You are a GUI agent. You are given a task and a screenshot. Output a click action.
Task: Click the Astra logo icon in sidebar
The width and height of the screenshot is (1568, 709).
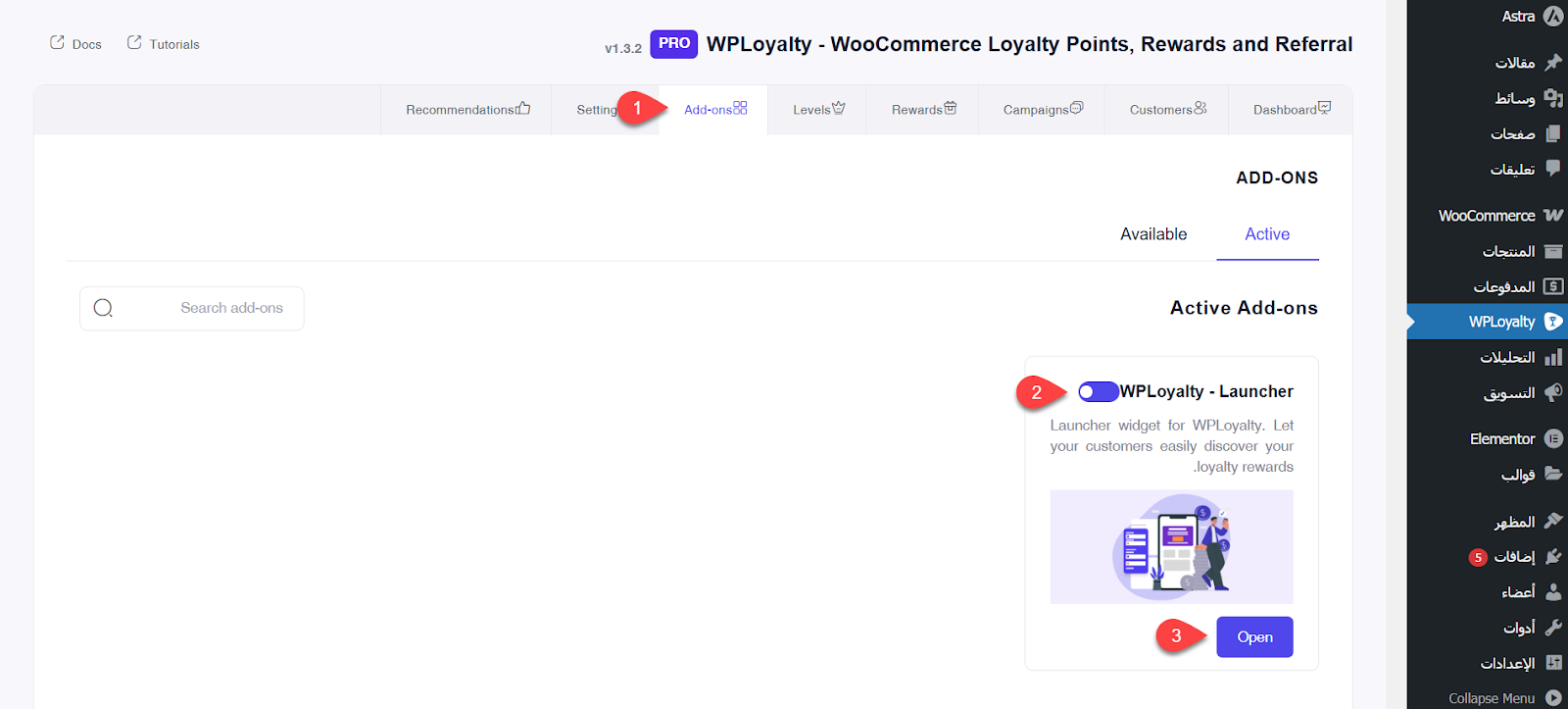point(1553,16)
